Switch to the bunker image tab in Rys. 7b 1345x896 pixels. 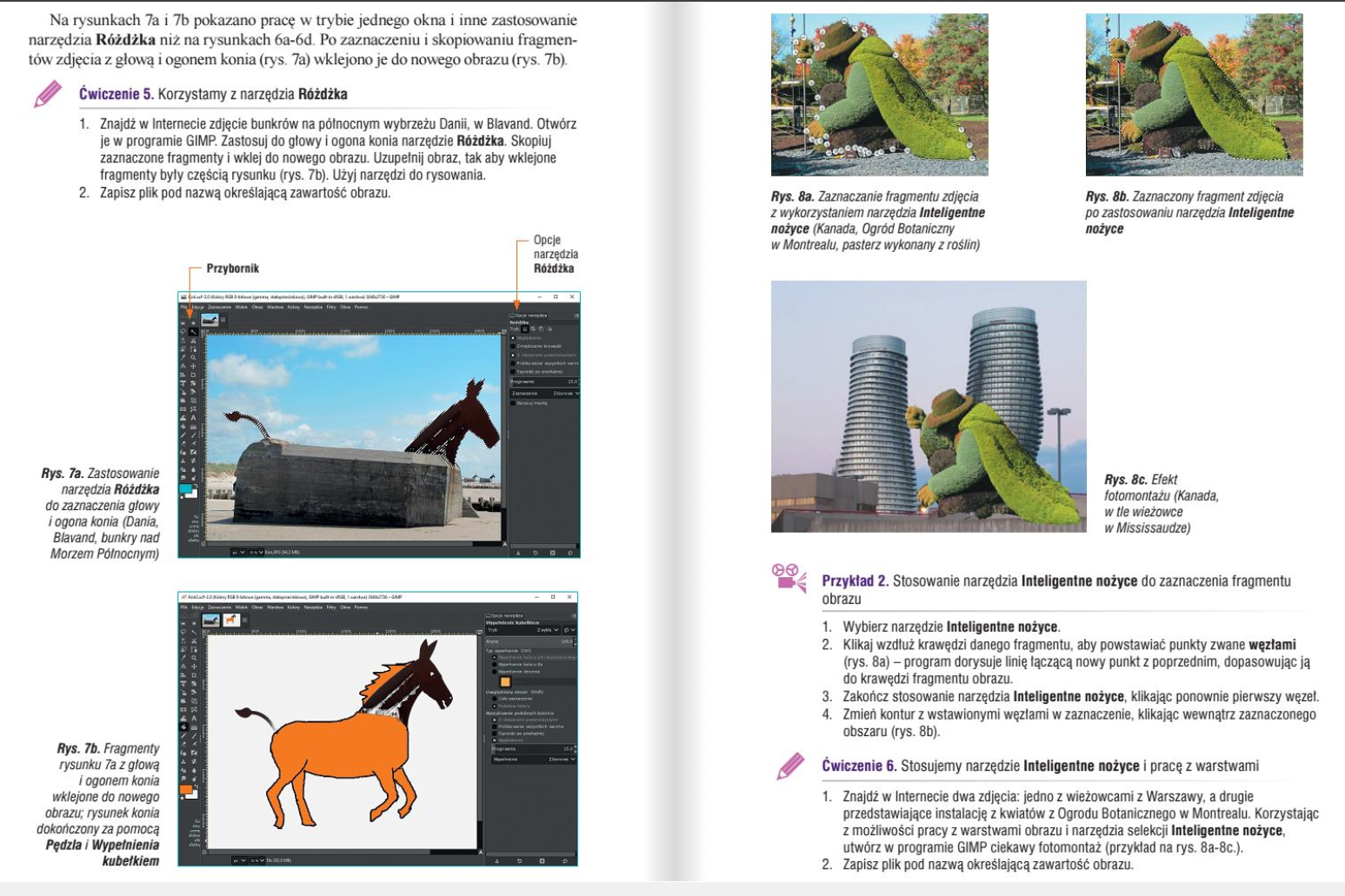(x=211, y=620)
